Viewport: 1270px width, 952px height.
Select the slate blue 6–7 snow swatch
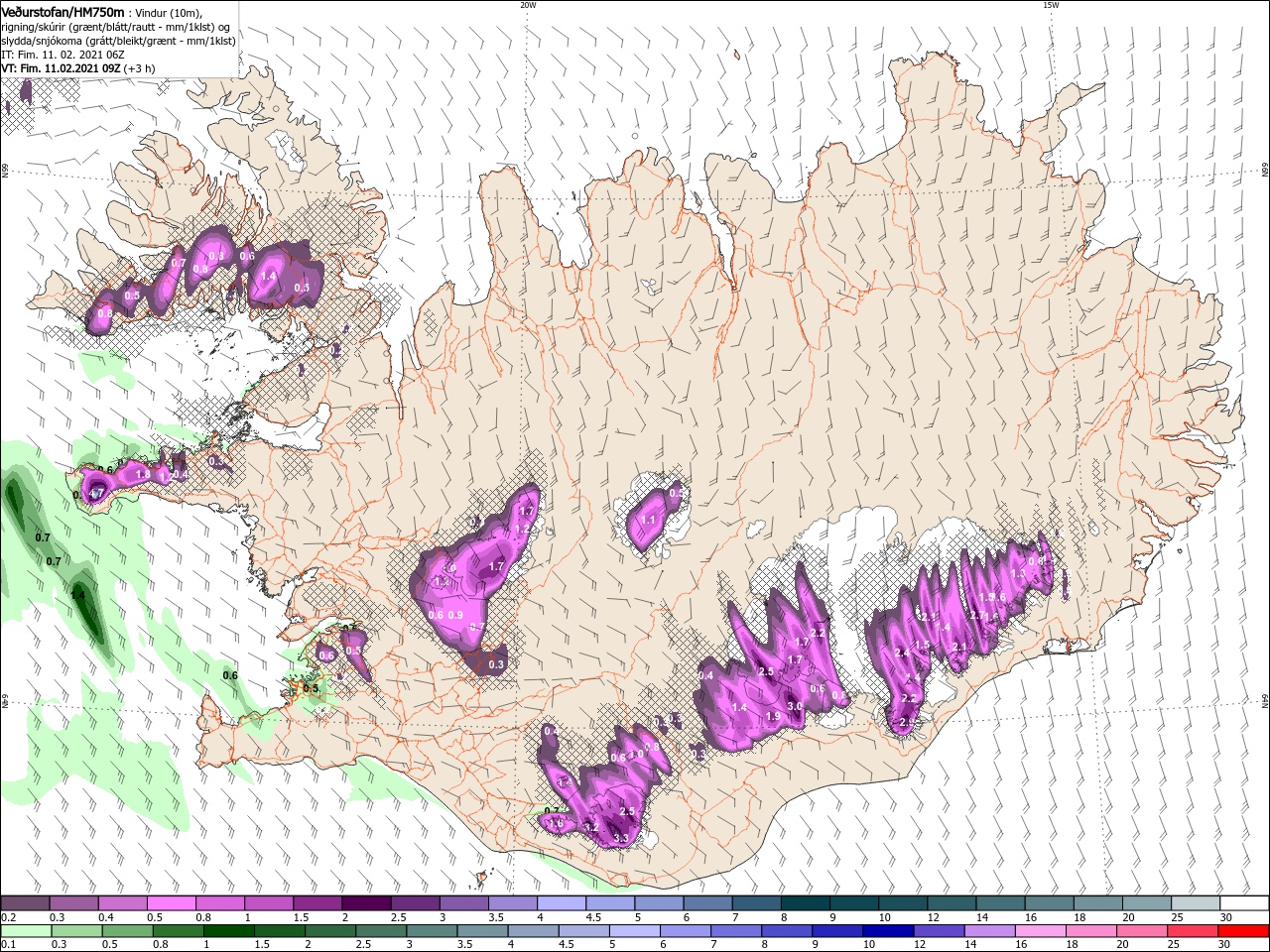(x=707, y=903)
